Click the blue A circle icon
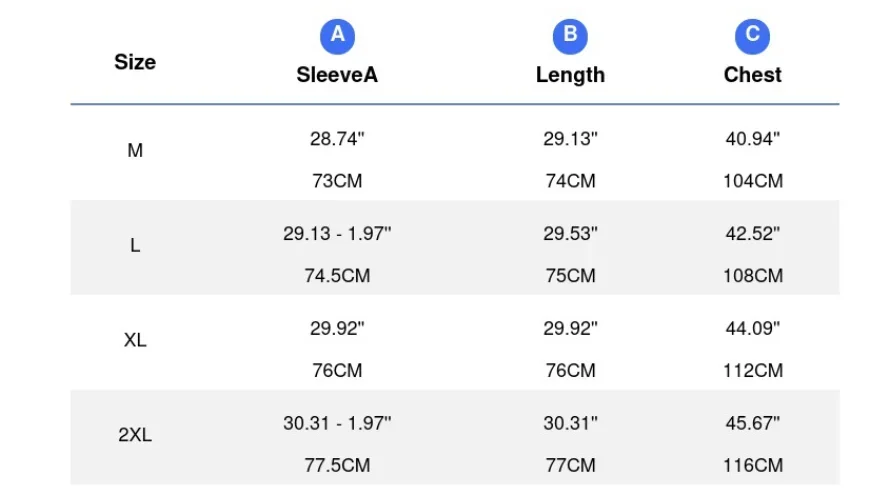 [337, 37]
